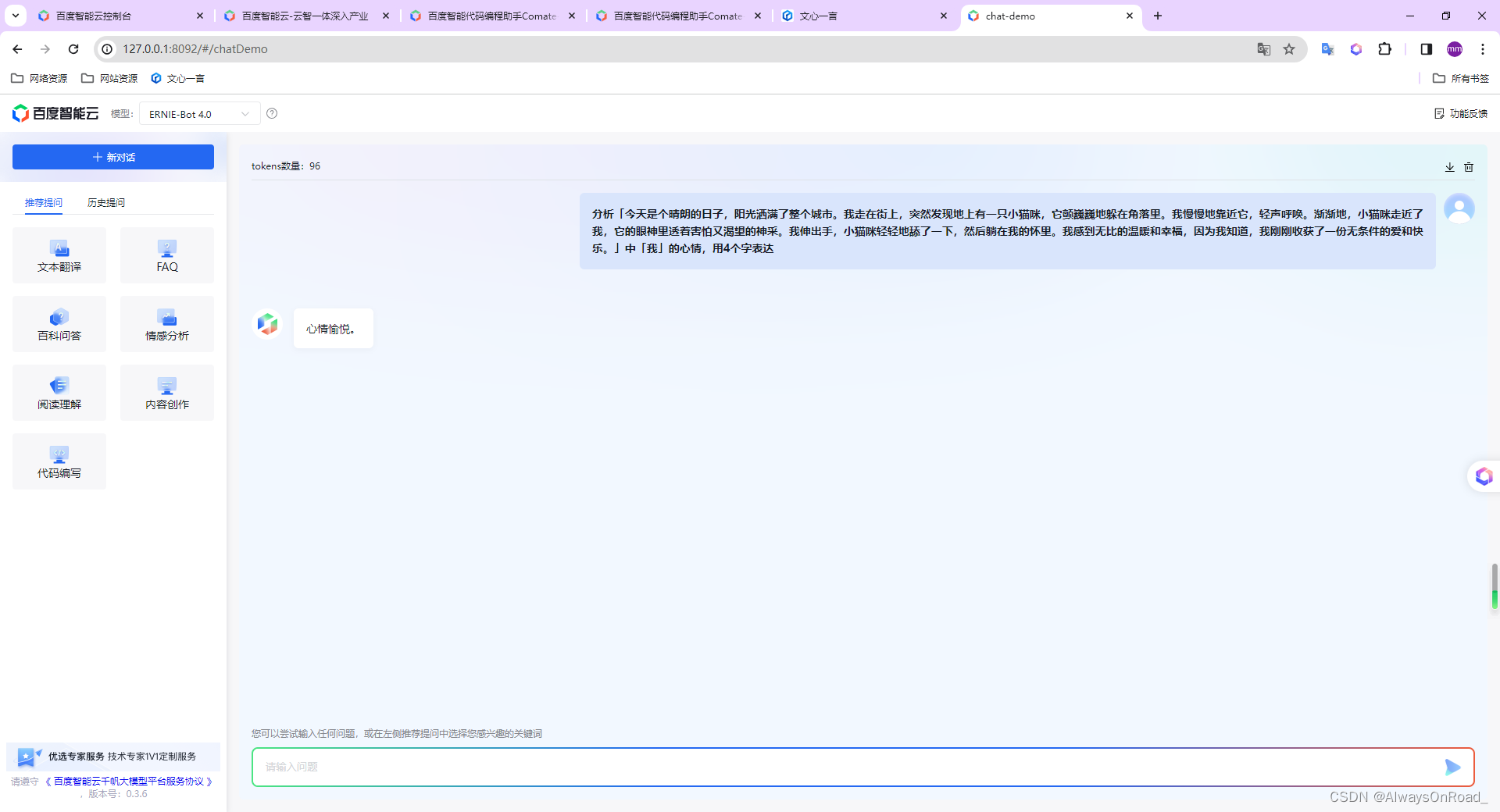The width and height of the screenshot is (1500, 812).
Task: Pick the 代码编写 prompt card
Action: [x=59, y=461]
